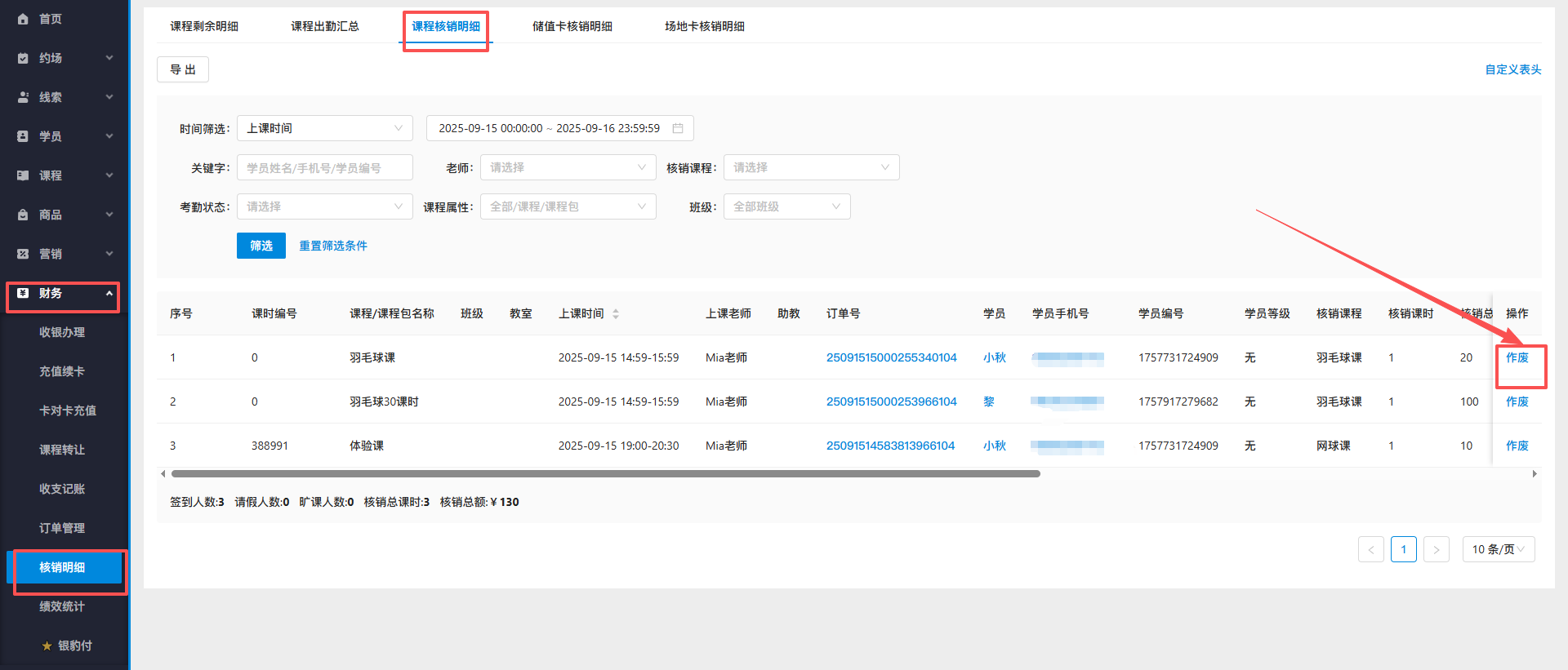This screenshot has width=1568, height=670.
Task: Open the 时间筛选 上课时间 dropdown
Action: [324, 128]
